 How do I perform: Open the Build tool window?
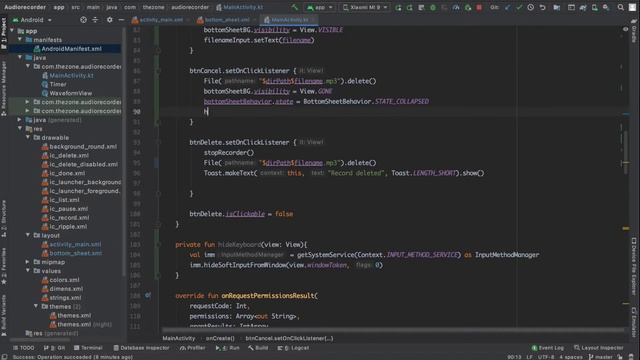(x=258, y=348)
